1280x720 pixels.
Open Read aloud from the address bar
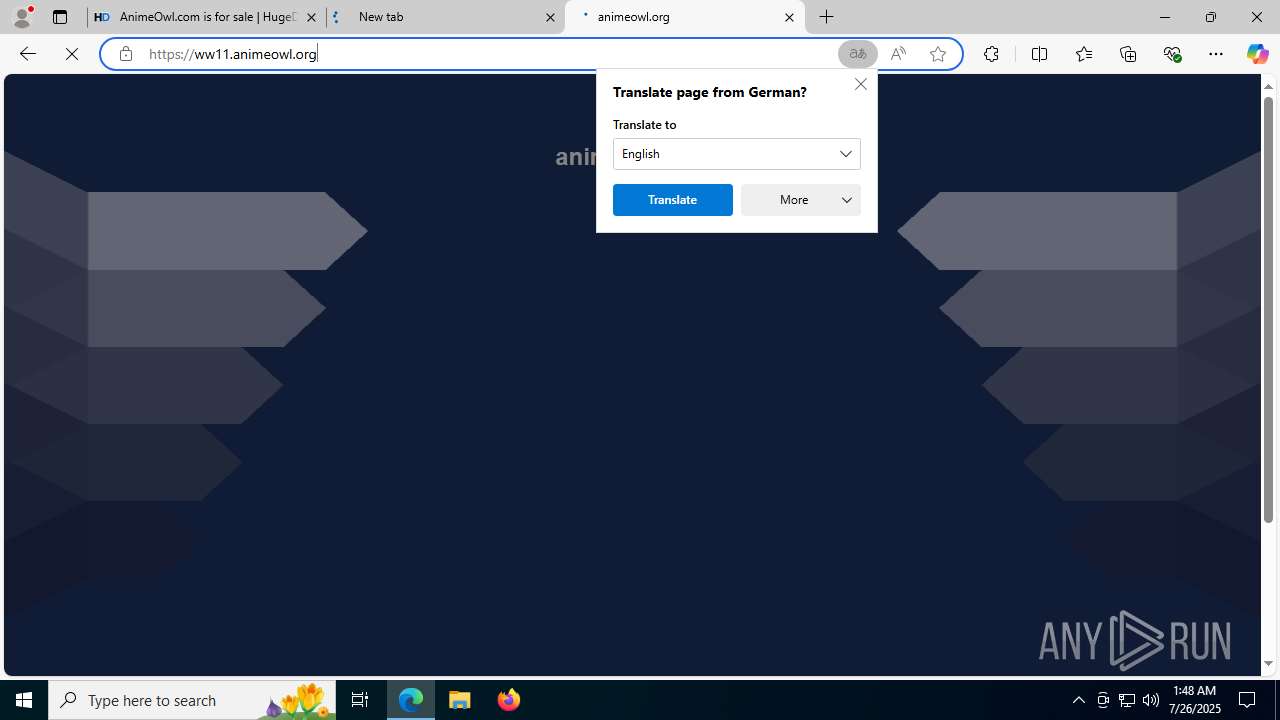(898, 54)
